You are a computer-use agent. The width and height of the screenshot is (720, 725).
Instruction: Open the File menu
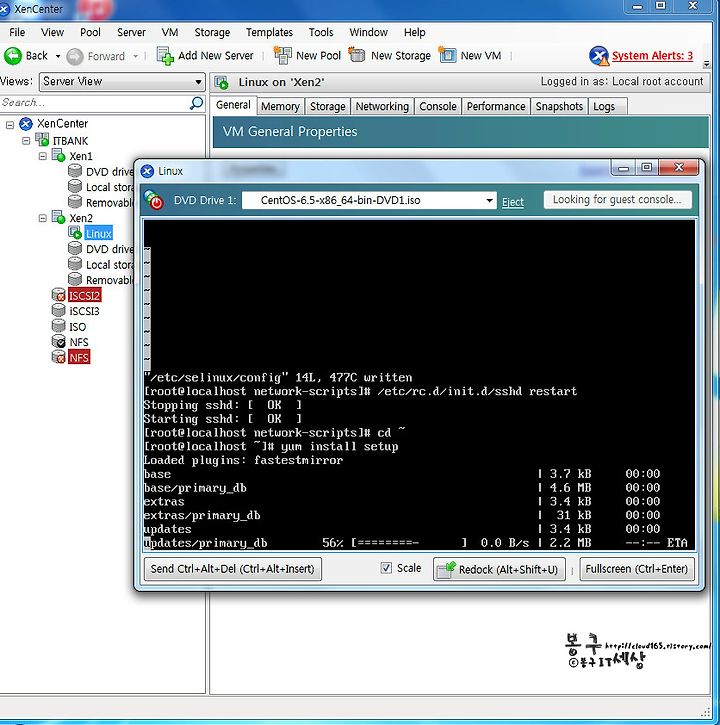pos(17,32)
